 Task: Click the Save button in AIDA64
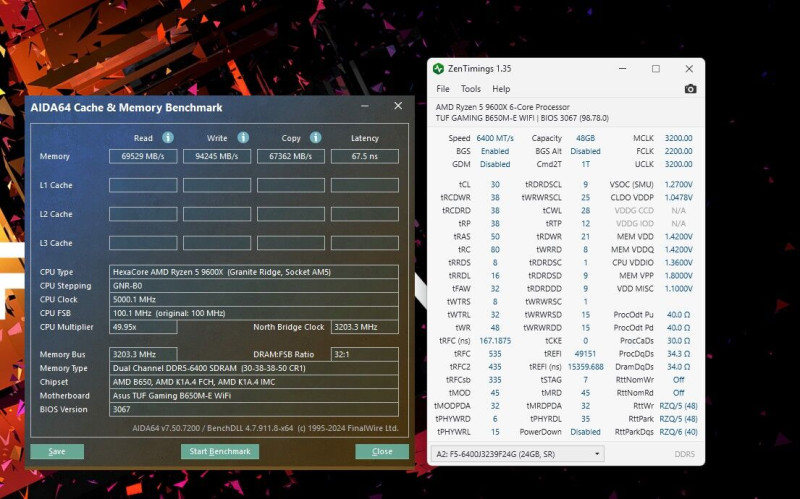point(57,451)
